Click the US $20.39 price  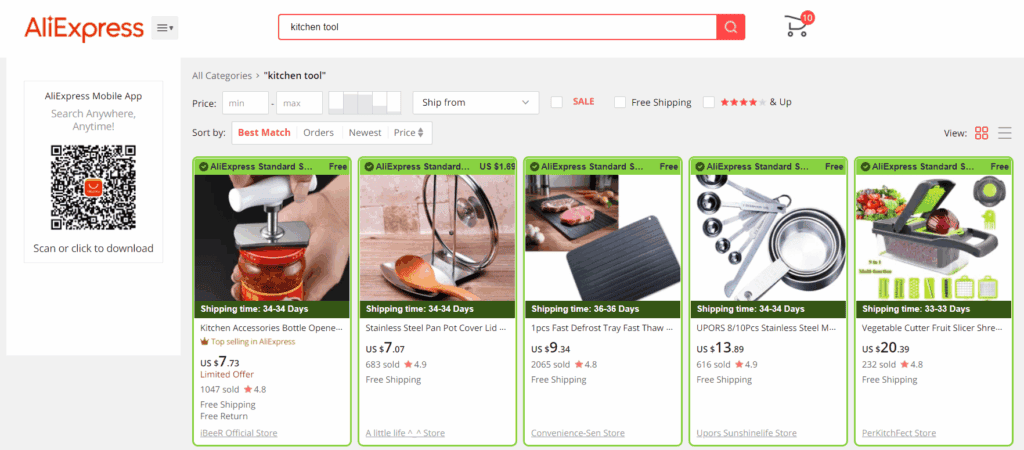coord(886,348)
